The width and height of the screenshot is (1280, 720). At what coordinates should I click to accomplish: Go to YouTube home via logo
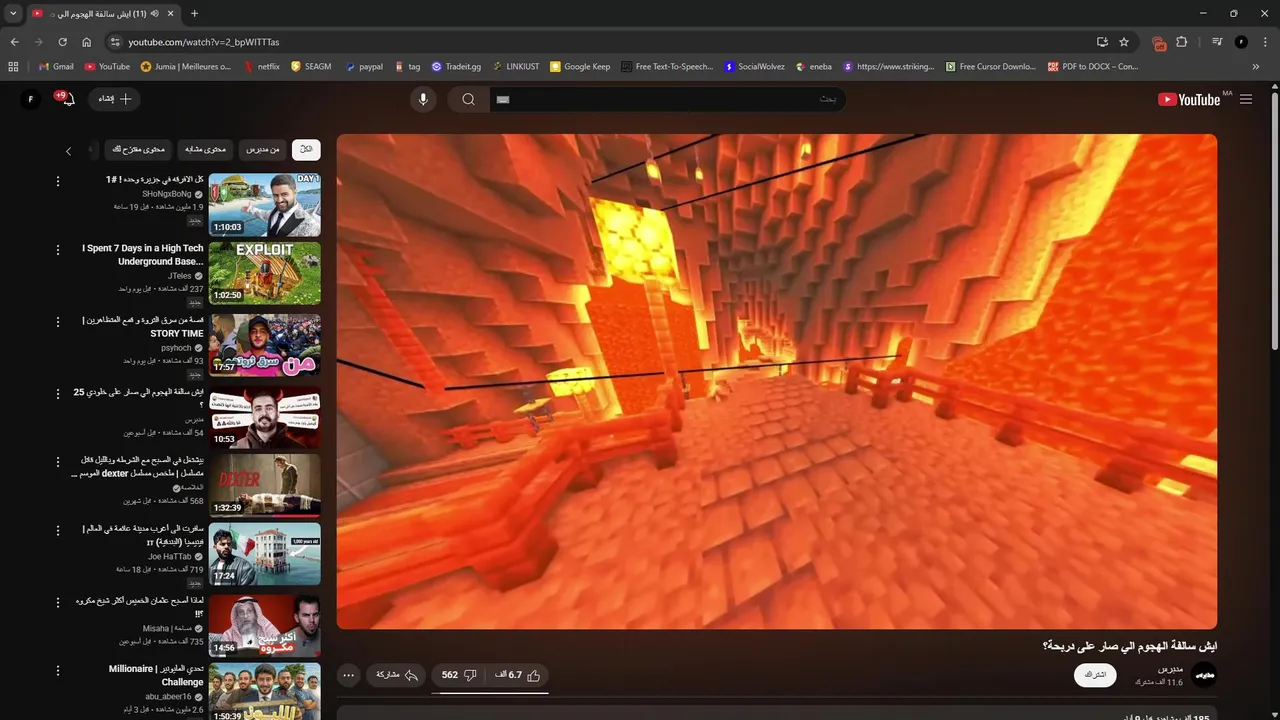click(1189, 99)
